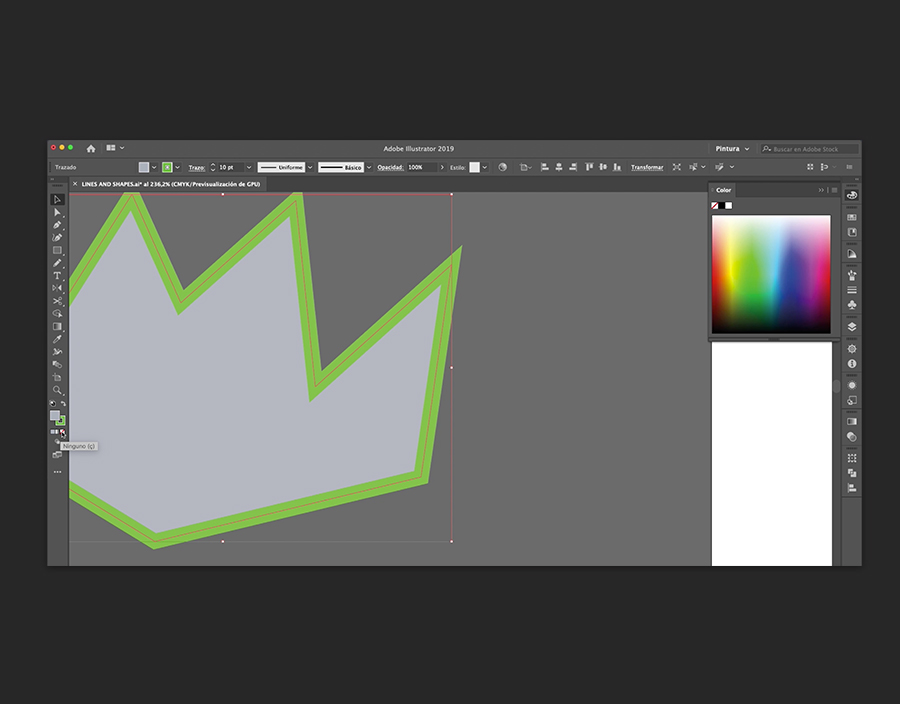Align objects to vertical top
Image resolution: width=900 pixels, height=704 pixels.
point(589,167)
